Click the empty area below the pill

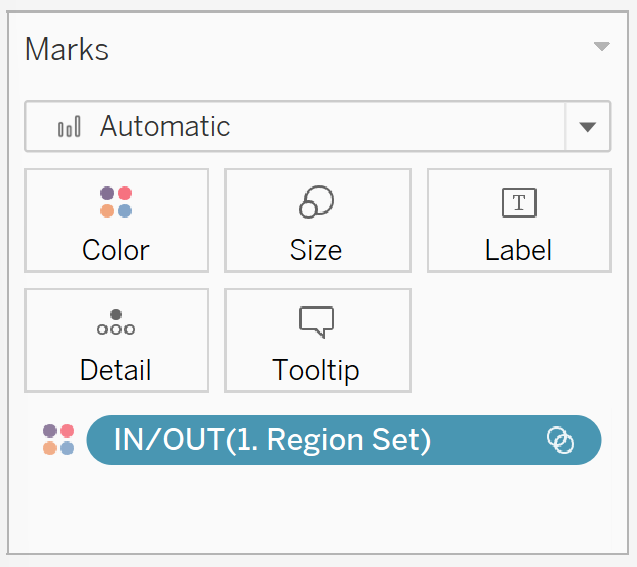coord(317,508)
